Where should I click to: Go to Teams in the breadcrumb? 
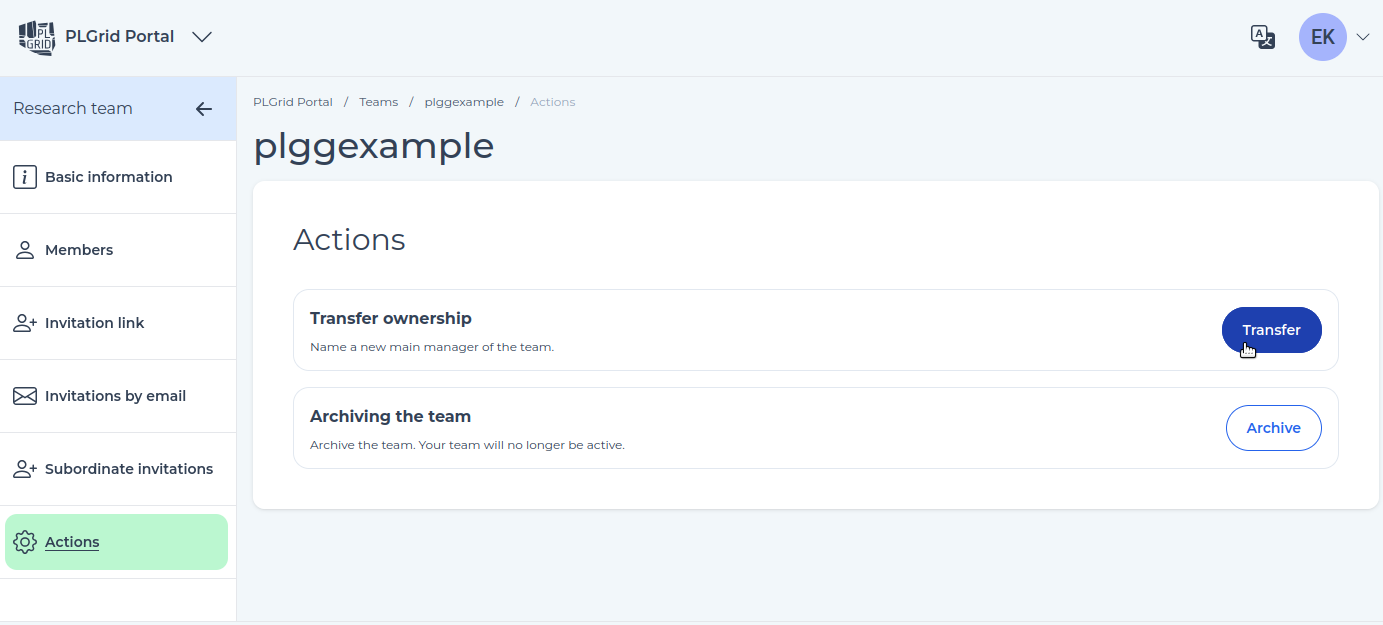click(379, 102)
